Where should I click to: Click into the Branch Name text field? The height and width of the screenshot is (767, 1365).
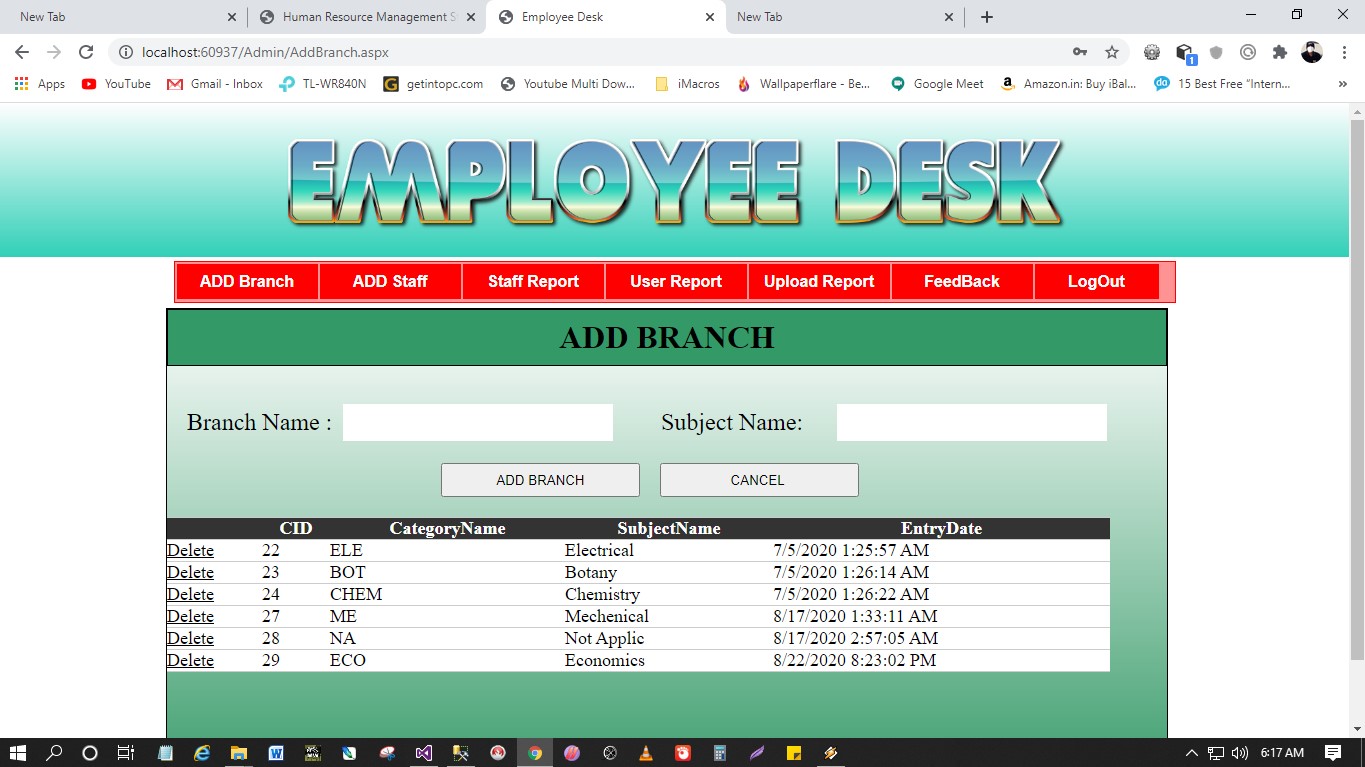coord(477,423)
